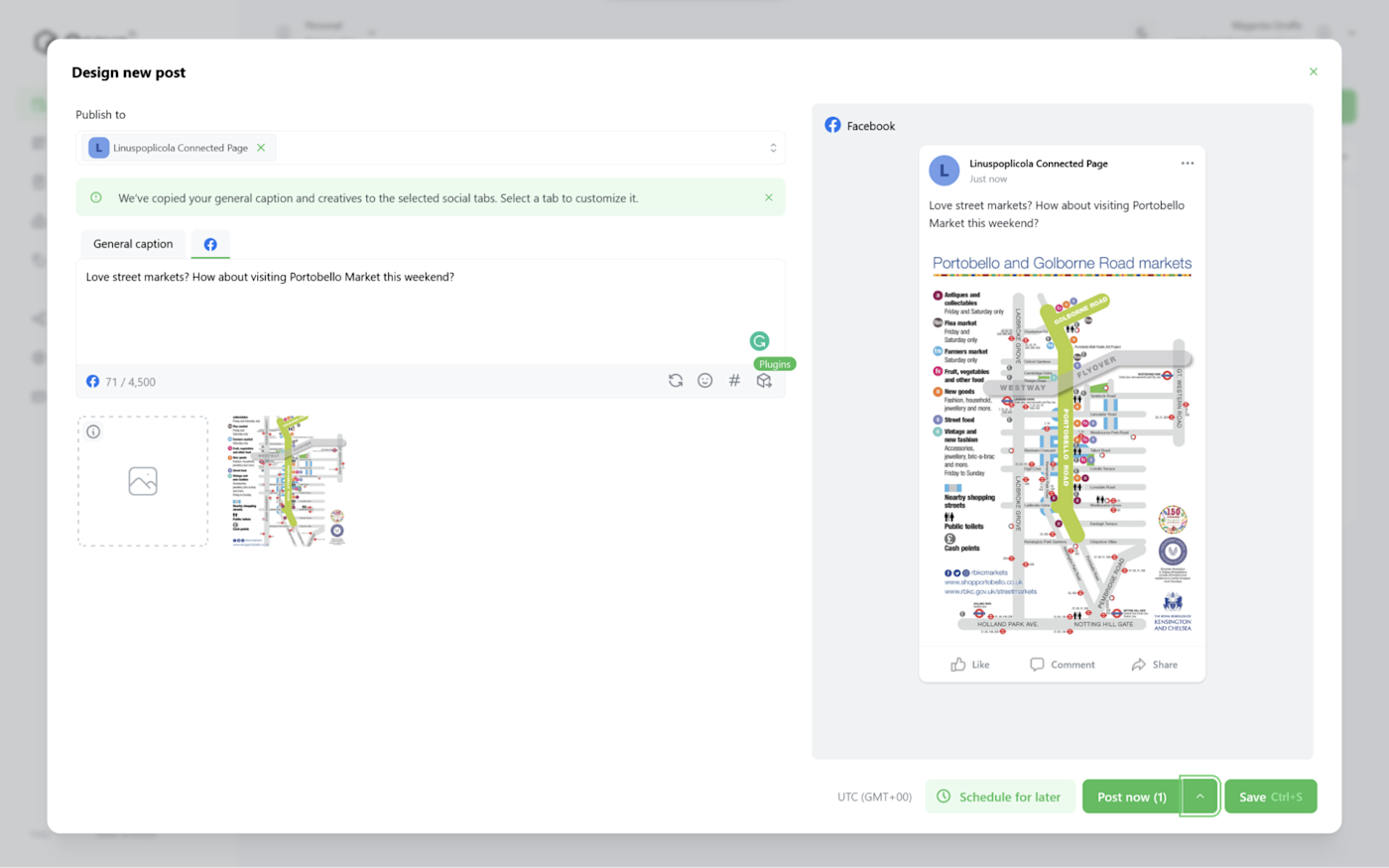Open the preview post three-dot menu
Viewport: 1389px width, 868px height.
click(x=1188, y=164)
